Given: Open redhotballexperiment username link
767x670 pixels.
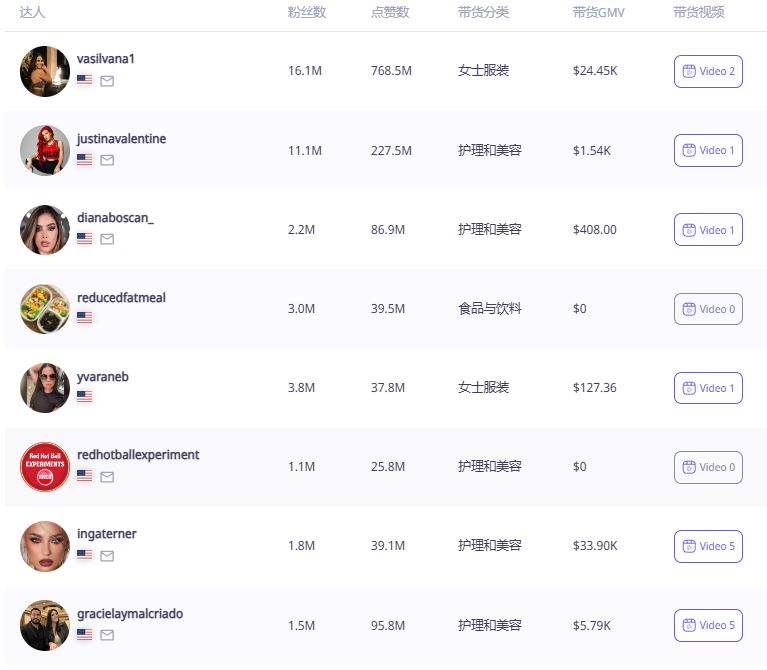Looking at the screenshot, I should pyautogui.click(x=138, y=455).
